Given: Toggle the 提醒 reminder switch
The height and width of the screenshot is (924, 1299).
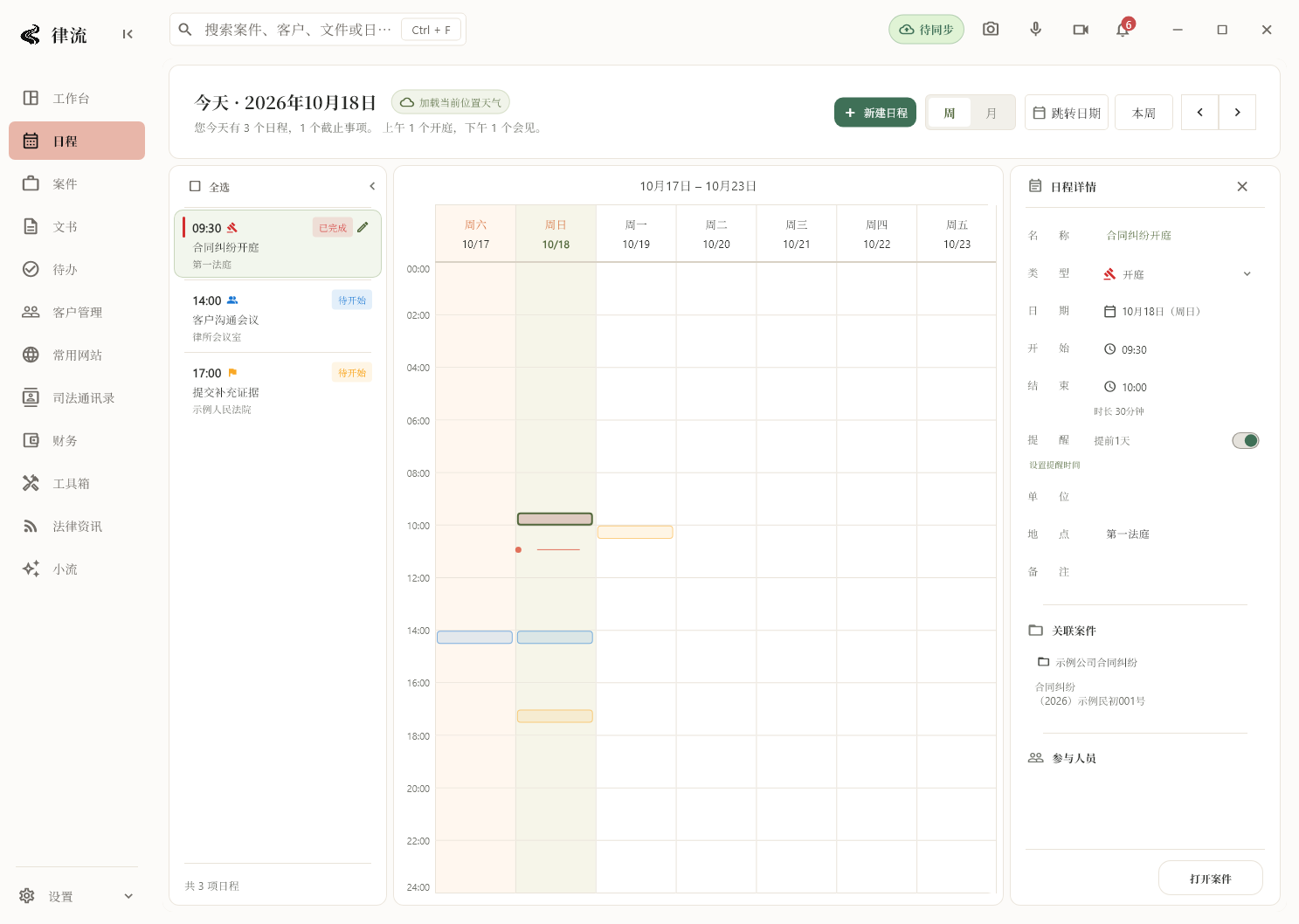Looking at the screenshot, I should [1245, 440].
